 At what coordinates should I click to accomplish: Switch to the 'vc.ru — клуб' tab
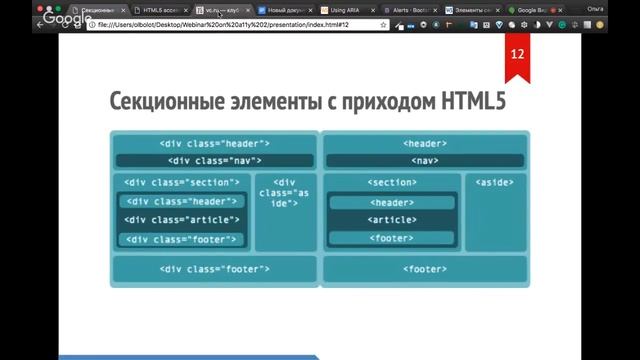coord(222,10)
